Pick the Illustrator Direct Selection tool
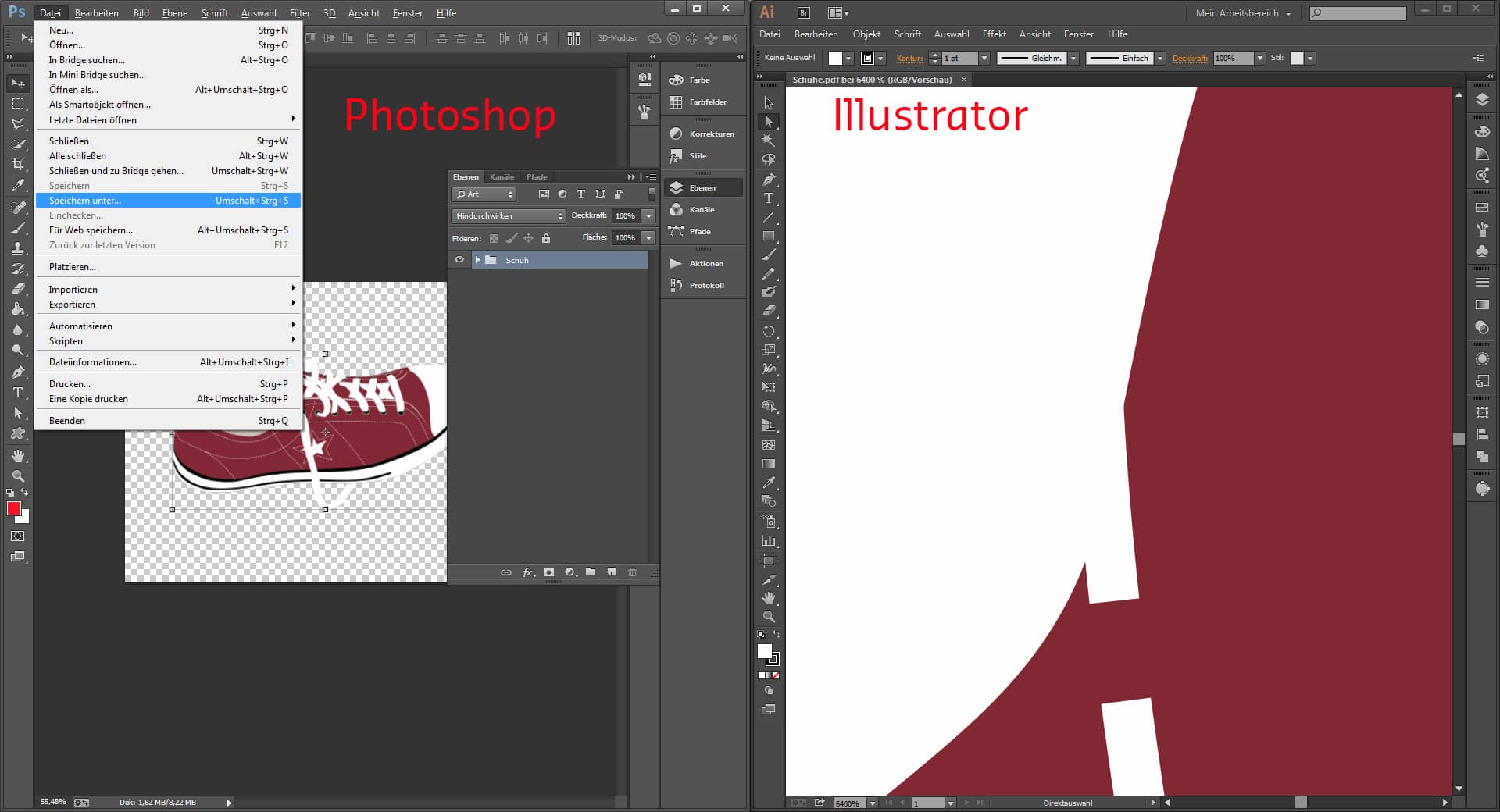 [769, 122]
